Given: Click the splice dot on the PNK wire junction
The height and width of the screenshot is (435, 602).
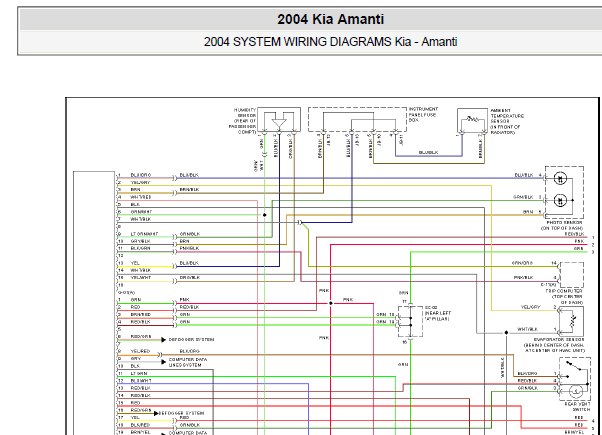Looking at the screenshot, I should coord(331,303).
